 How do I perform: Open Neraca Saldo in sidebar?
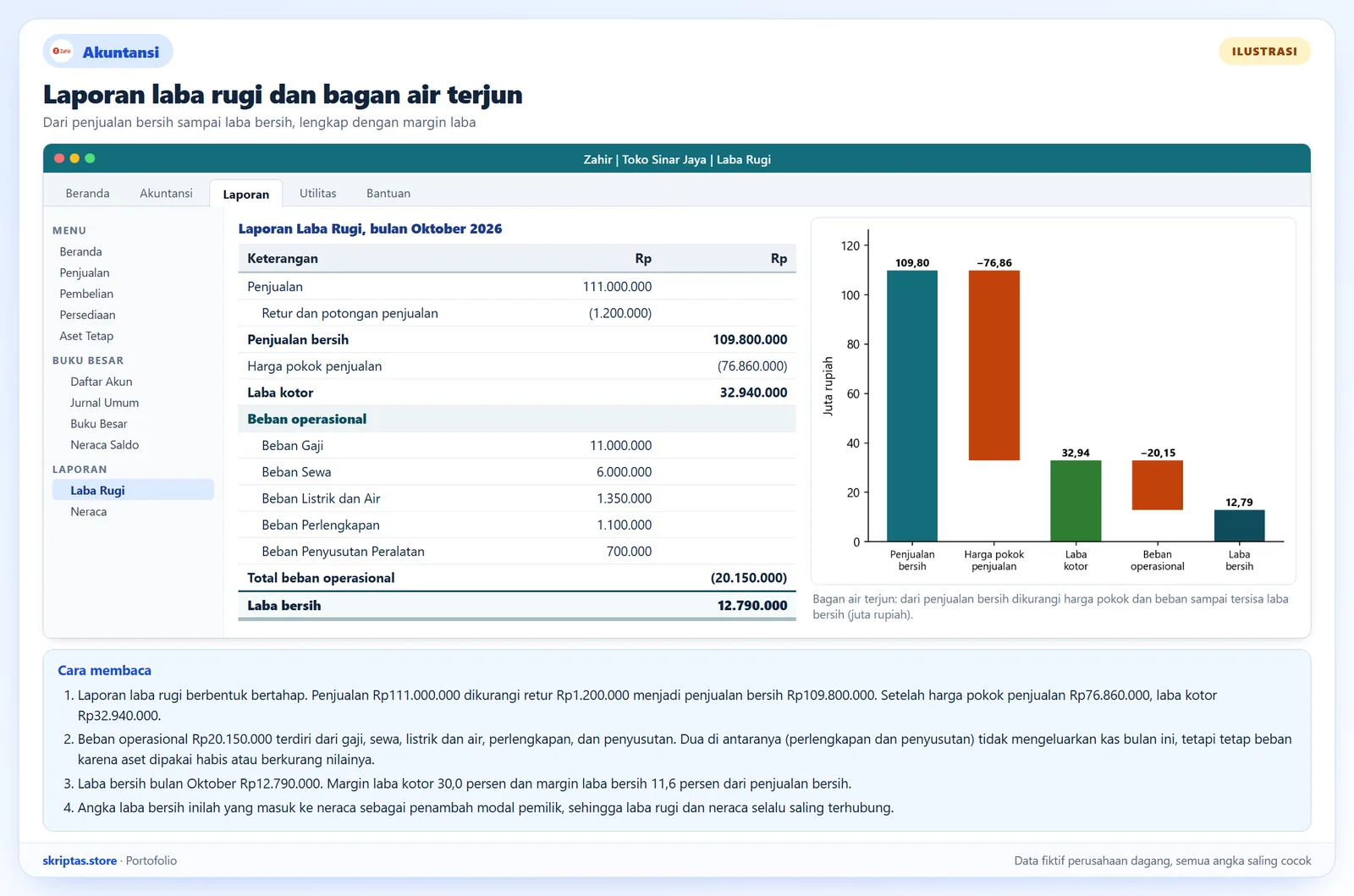click(x=104, y=444)
